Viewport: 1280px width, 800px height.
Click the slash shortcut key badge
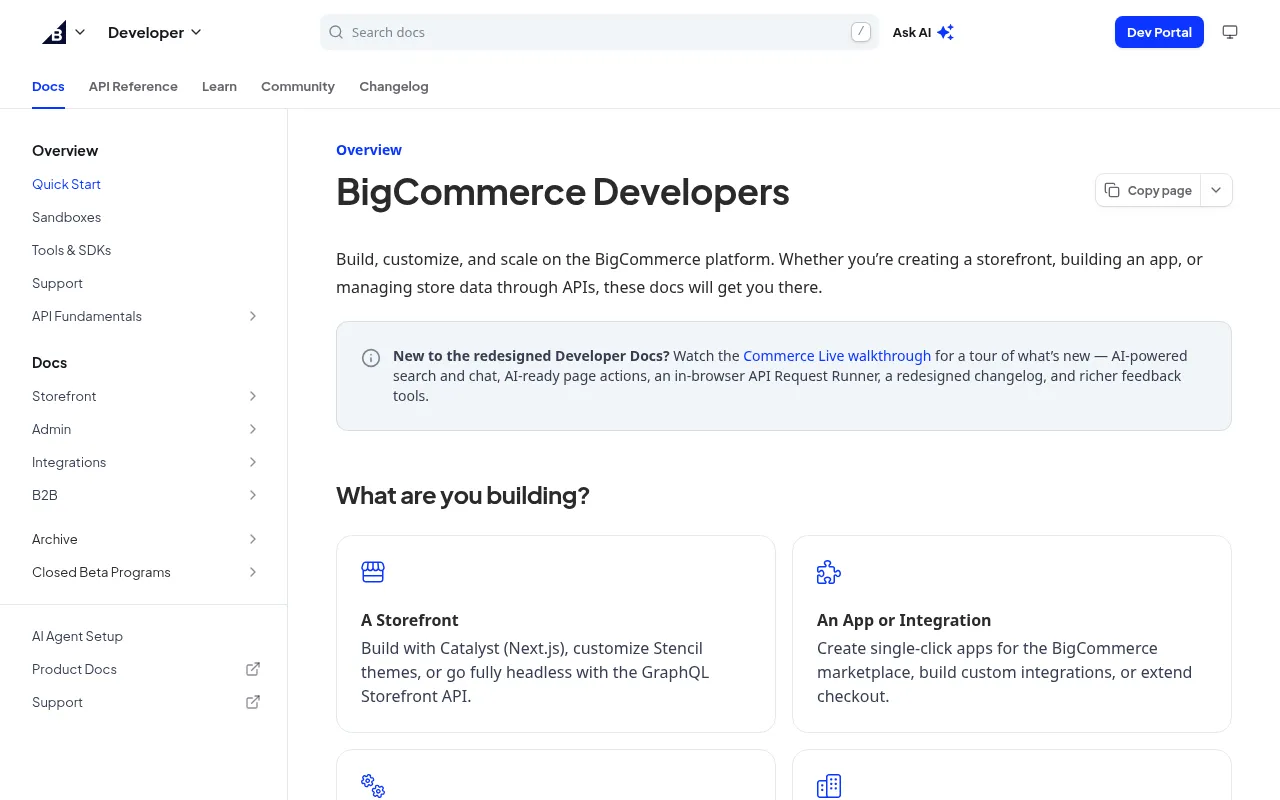[x=861, y=32]
